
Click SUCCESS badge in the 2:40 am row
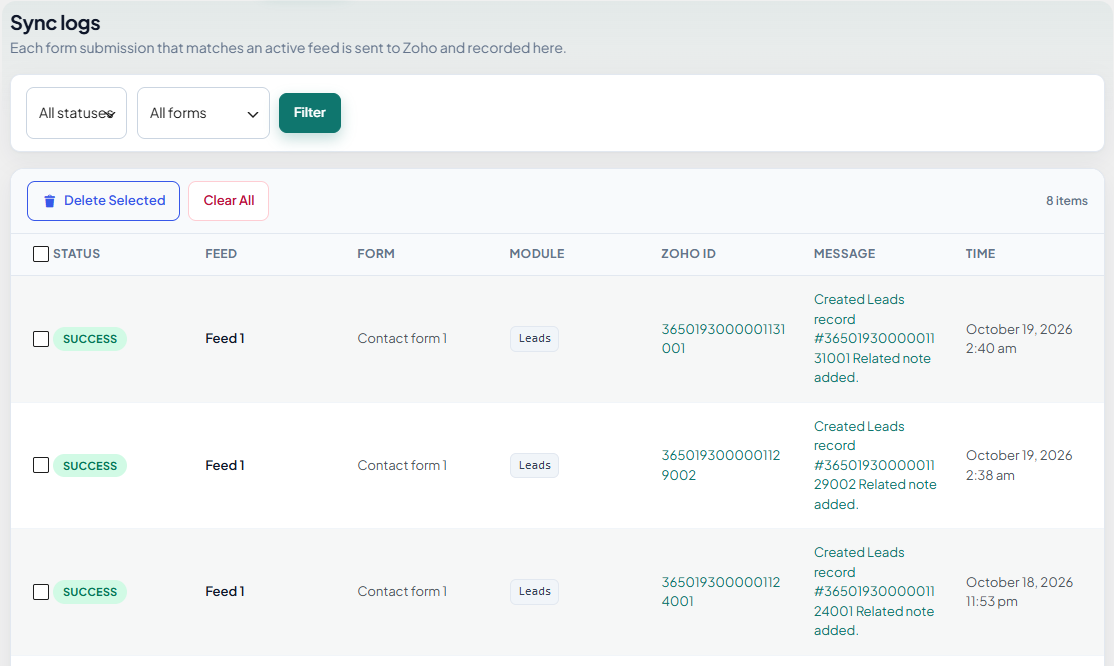click(x=90, y=339)
